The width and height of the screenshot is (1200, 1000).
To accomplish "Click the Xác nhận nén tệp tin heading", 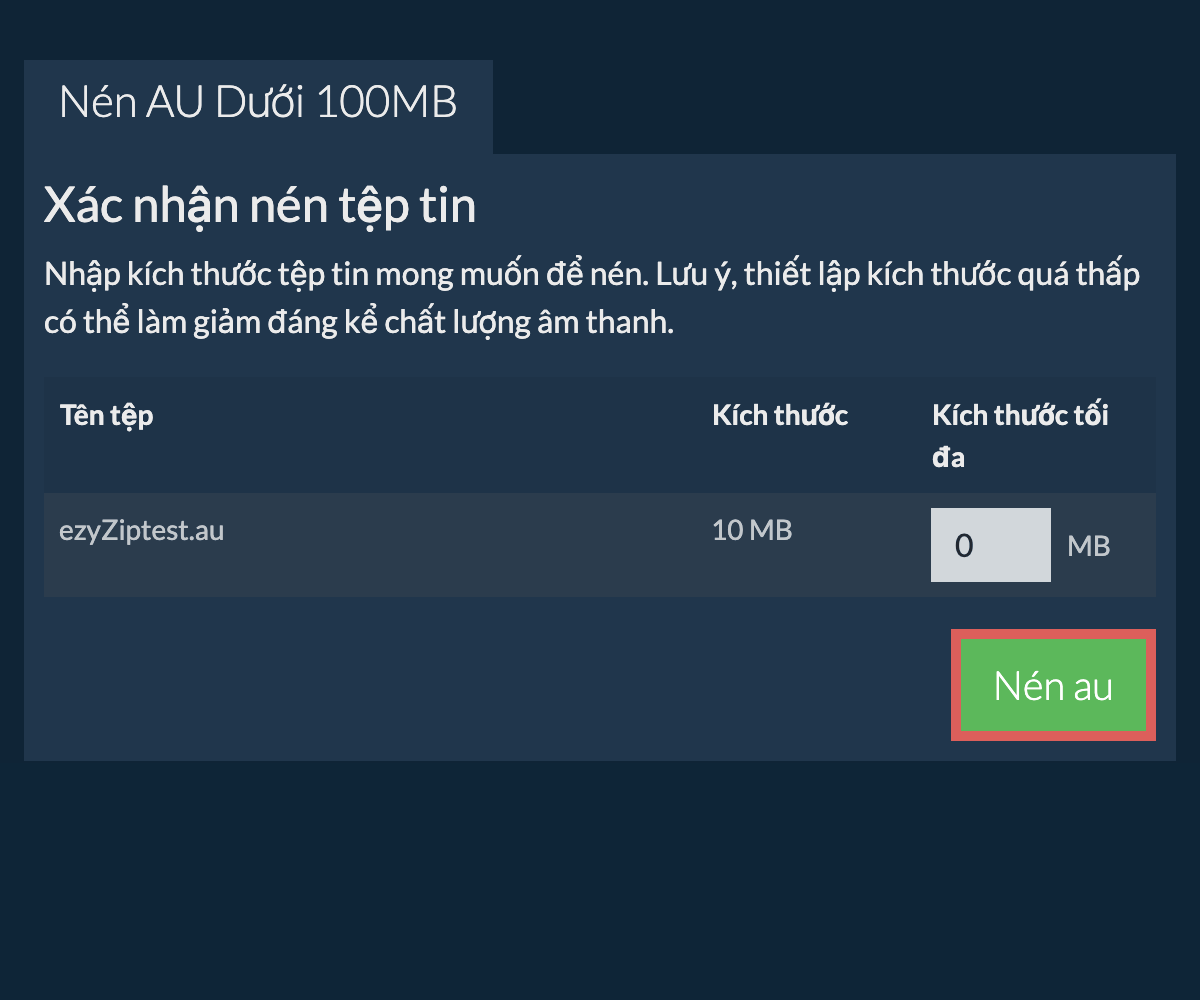I will coord(260,206).
